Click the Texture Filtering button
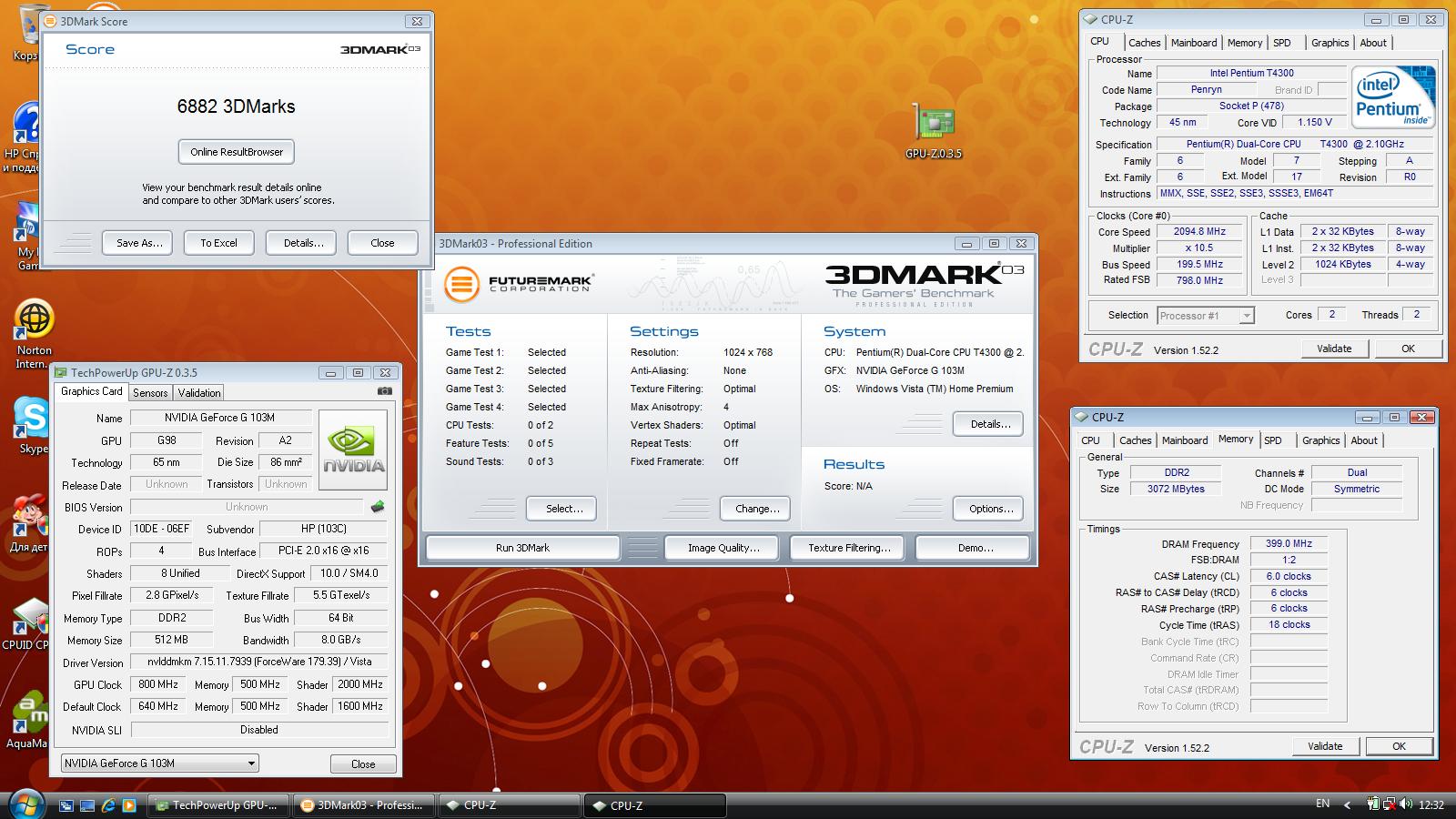The image size is (1456, 819). point(849,548)
